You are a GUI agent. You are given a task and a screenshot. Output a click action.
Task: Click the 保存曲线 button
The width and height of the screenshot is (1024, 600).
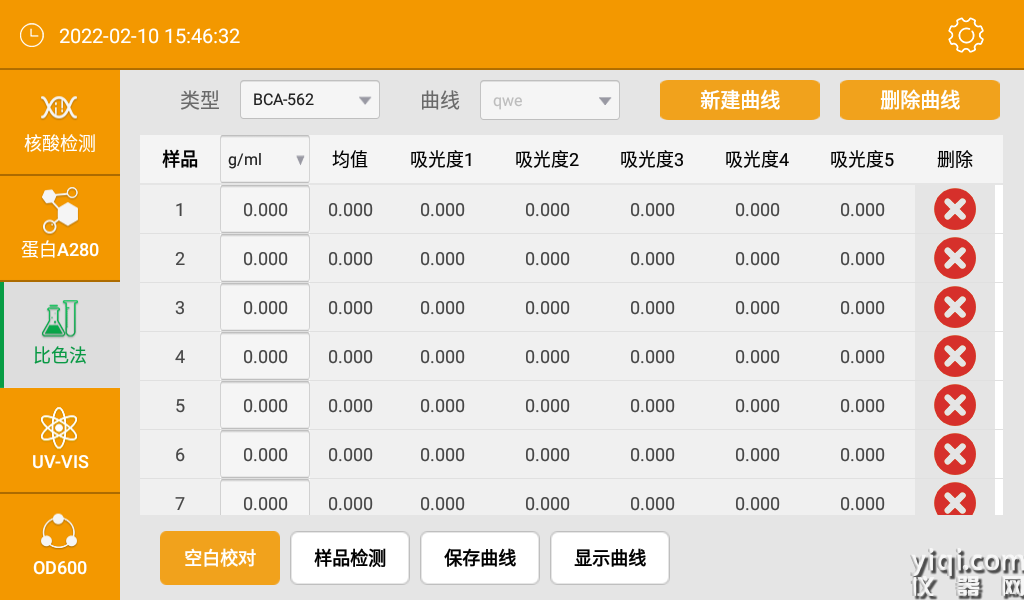[x=480, y=558]
